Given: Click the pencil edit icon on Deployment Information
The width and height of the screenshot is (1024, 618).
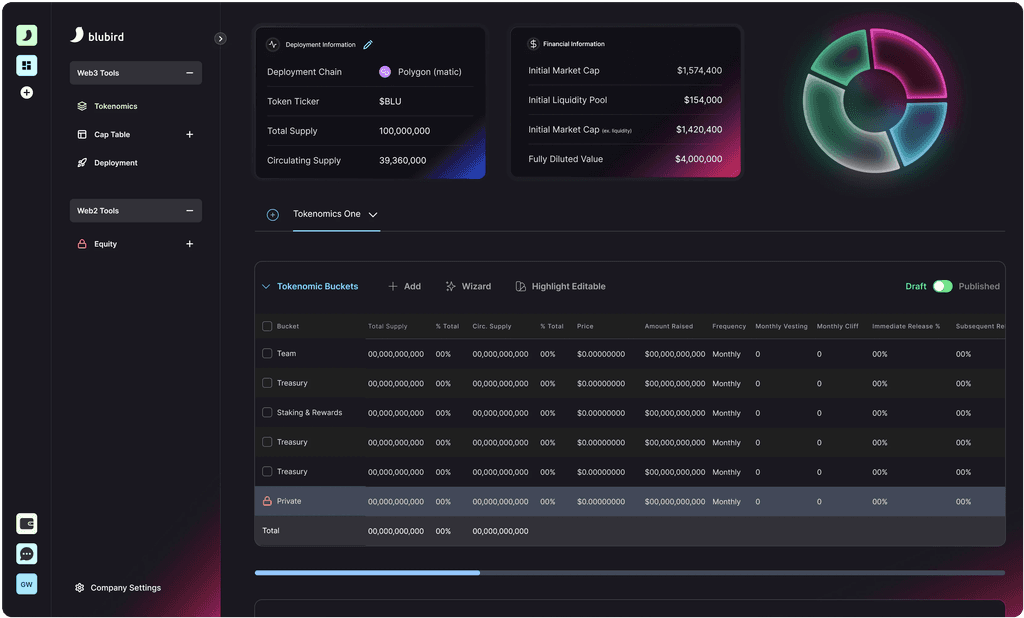Looking at the screenshot, I should point(368,44).
